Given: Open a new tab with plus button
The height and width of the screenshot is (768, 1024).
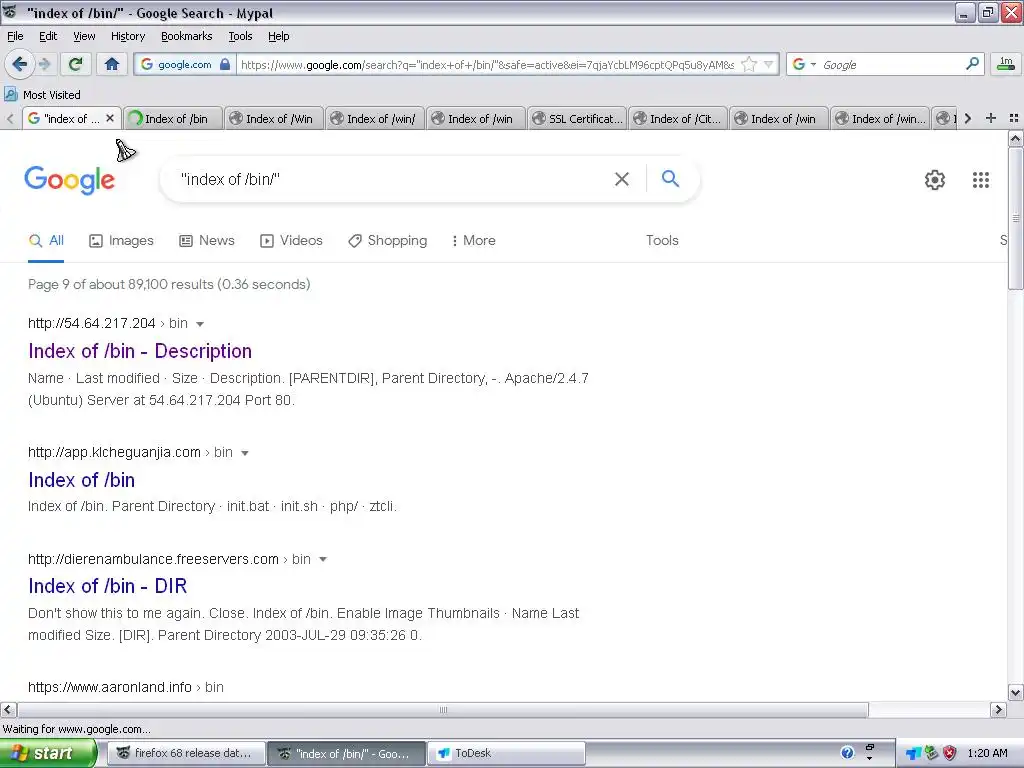Looking at the screenshot, I should point(991,118).
